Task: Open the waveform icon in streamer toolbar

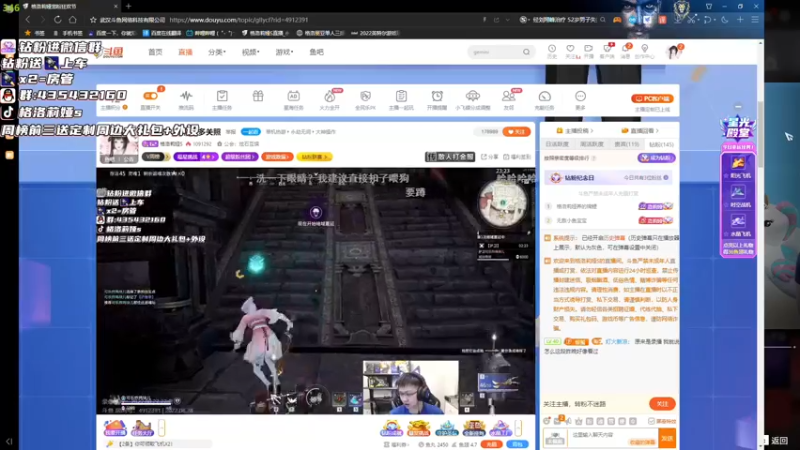Action: 186,96
